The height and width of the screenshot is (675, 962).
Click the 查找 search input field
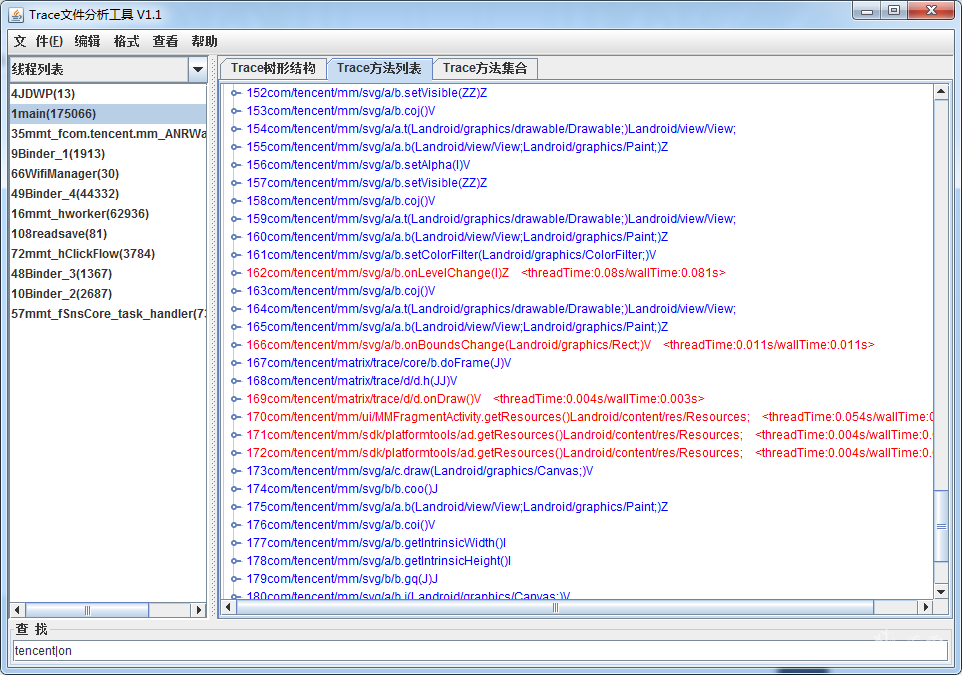(480, 650)
